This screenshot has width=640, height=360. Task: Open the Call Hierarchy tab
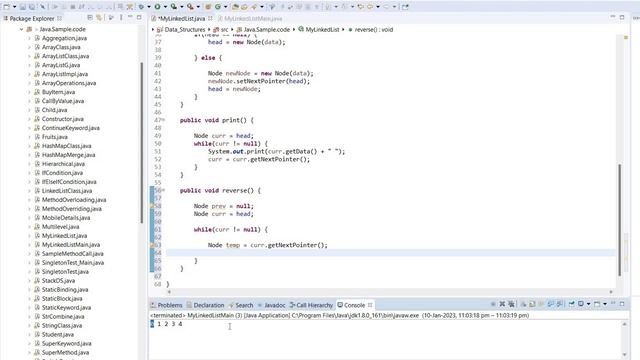point(311,305)
